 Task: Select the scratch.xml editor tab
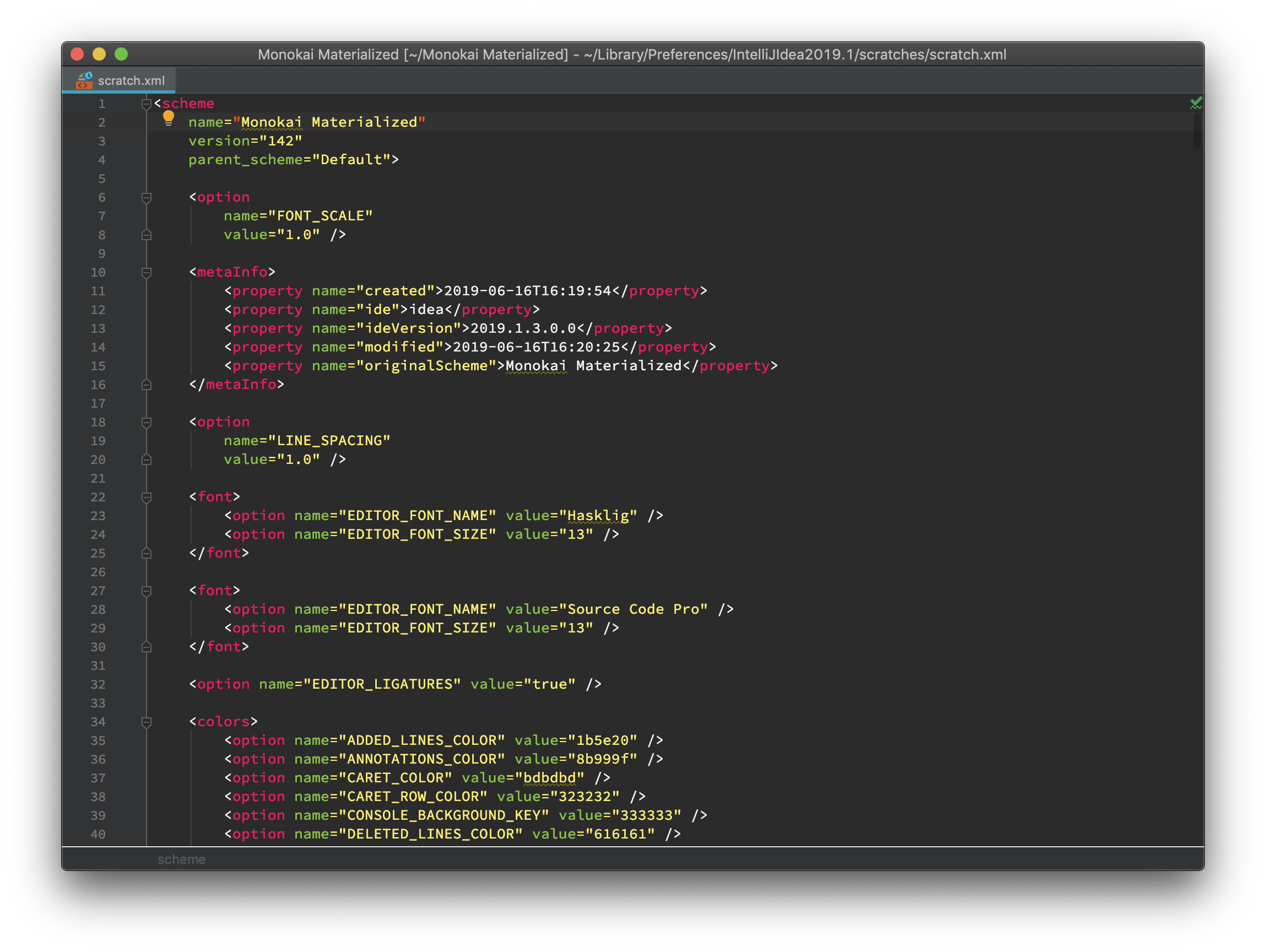coord(131,81)
